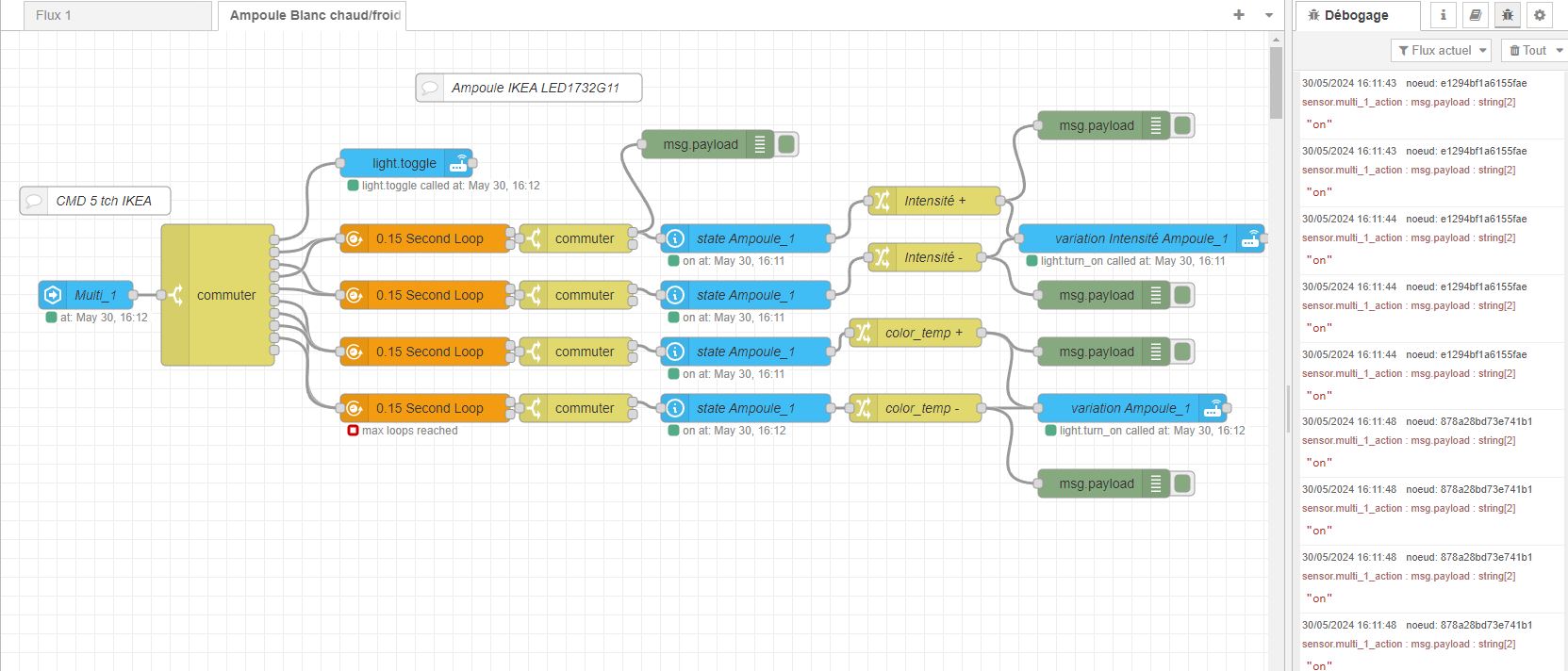The image size is (1568, 671).
Task: Open the info sidebar tab icon
Action: click(x=1443, y=15)
